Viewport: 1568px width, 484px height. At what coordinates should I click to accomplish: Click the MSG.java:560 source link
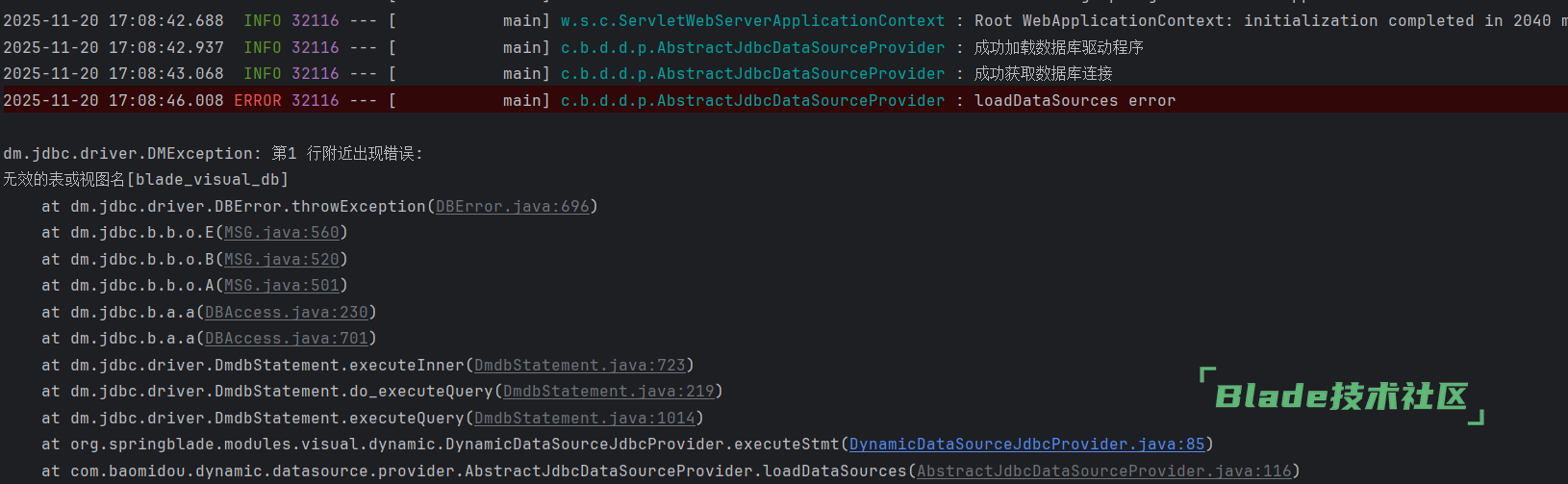coord(281,233)
